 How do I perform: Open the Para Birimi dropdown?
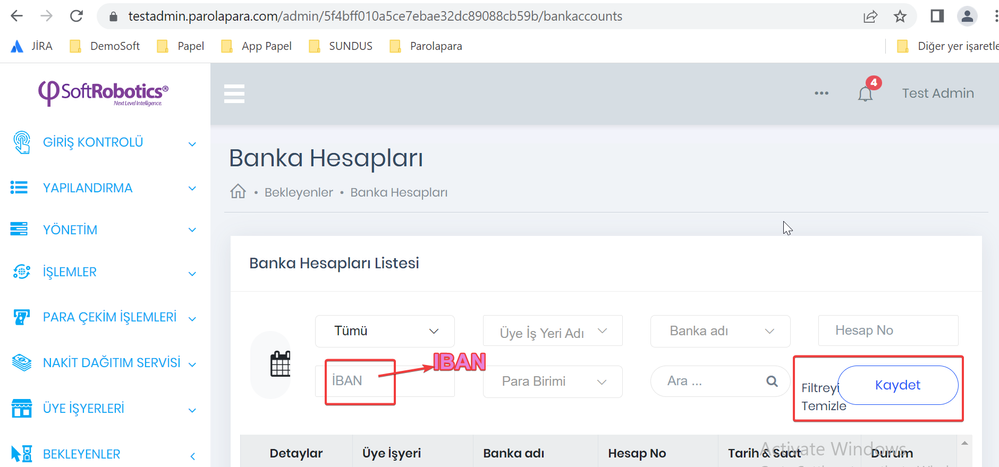(x=552, y=382)
